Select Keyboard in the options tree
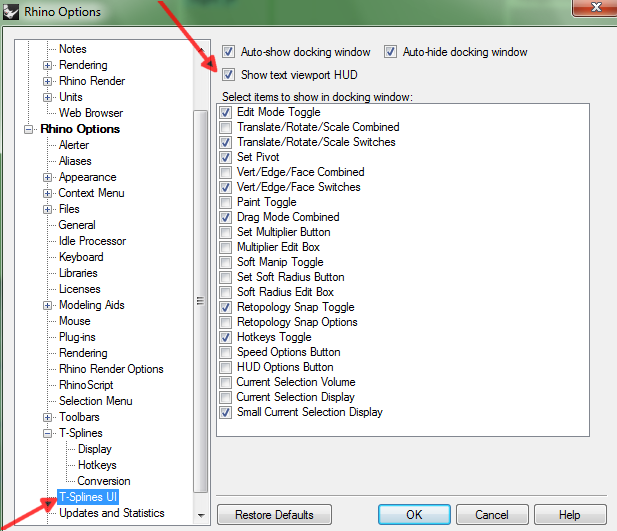The width and height of the screenshot is (617, 531). tap(81, 257)
